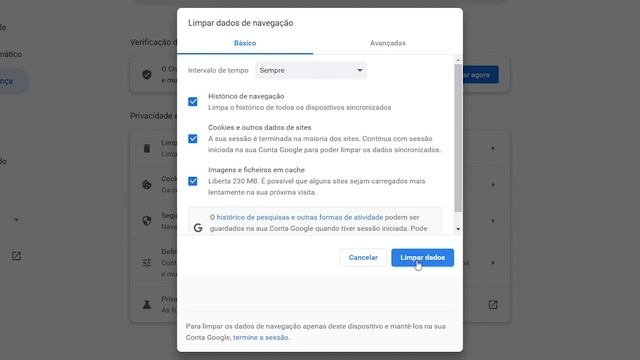Image resolution: width=640 pixels, height=360 pixels.
Task: Uncheck Imagens e ficheiros em cache
Action: (x=193, y=181)
